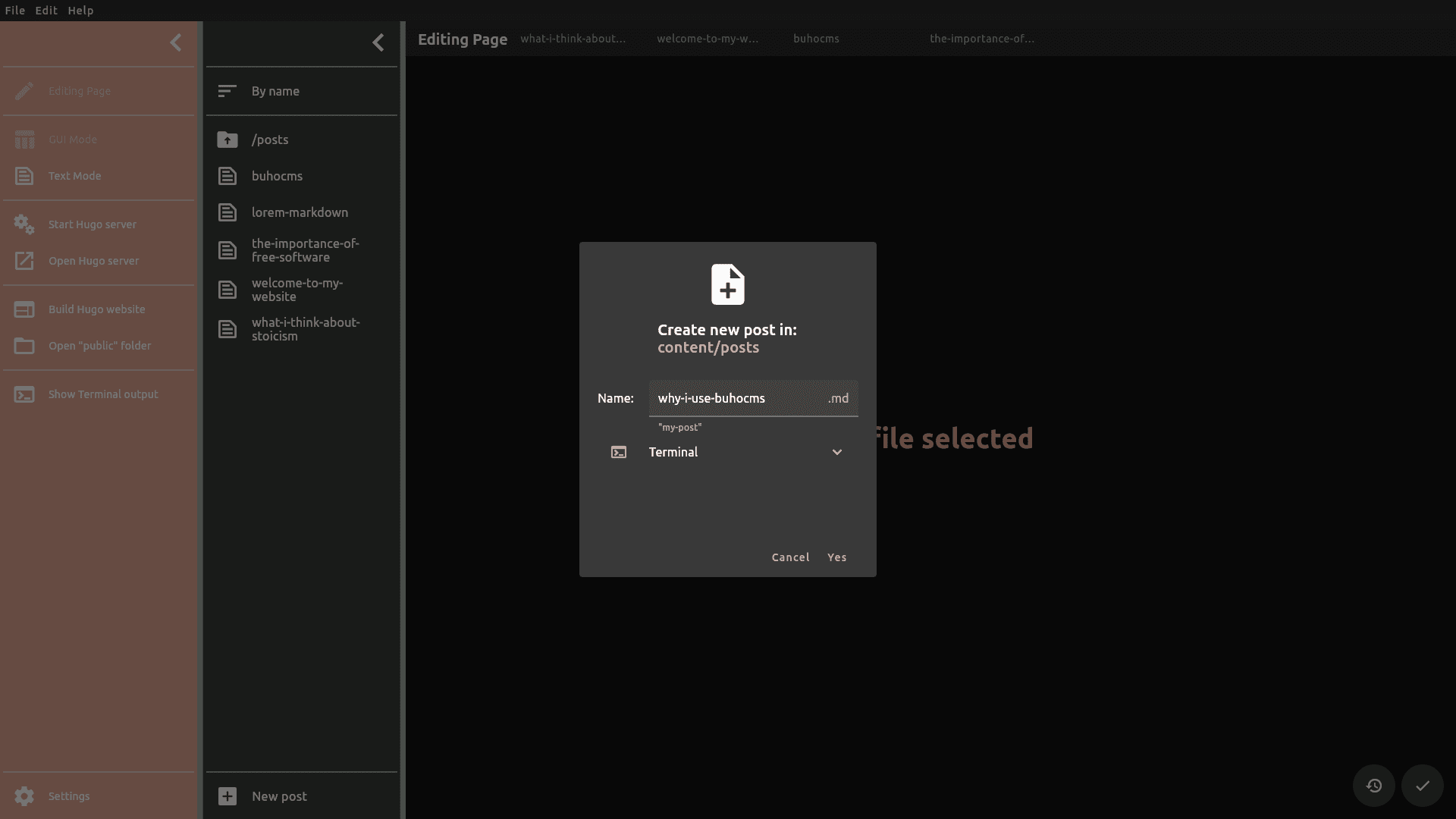Switch to the what-i-think-about... tab
This screenshot has height=819, width=1456.
coord(573,39)
